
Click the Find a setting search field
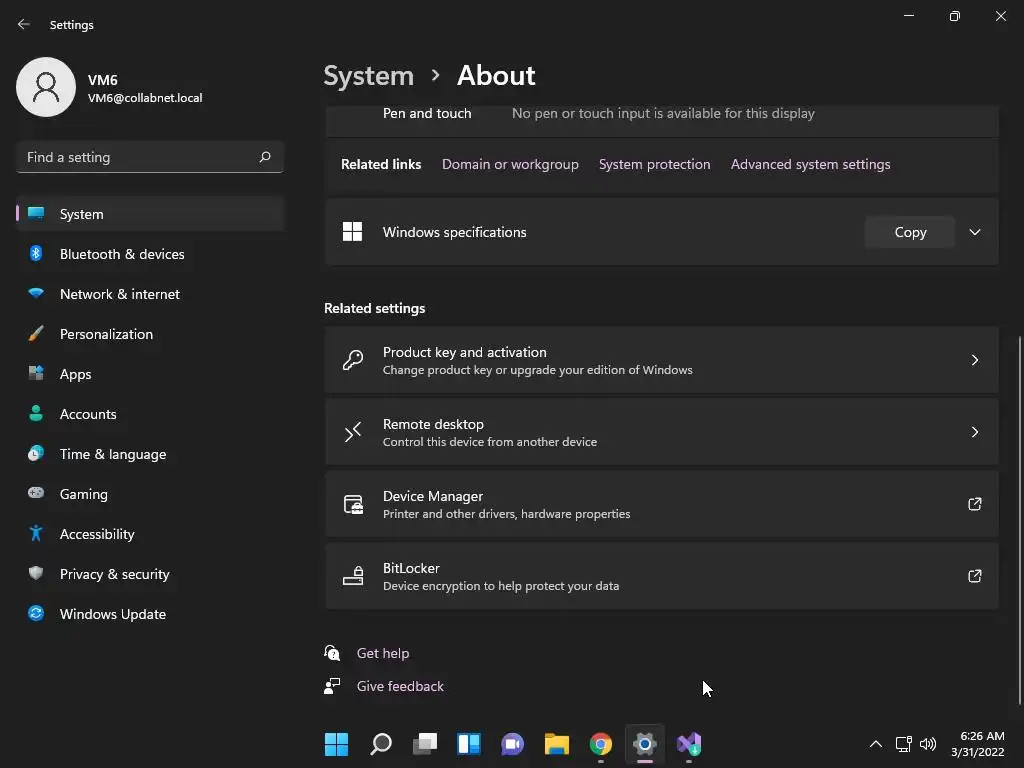(x=150, y=157)
